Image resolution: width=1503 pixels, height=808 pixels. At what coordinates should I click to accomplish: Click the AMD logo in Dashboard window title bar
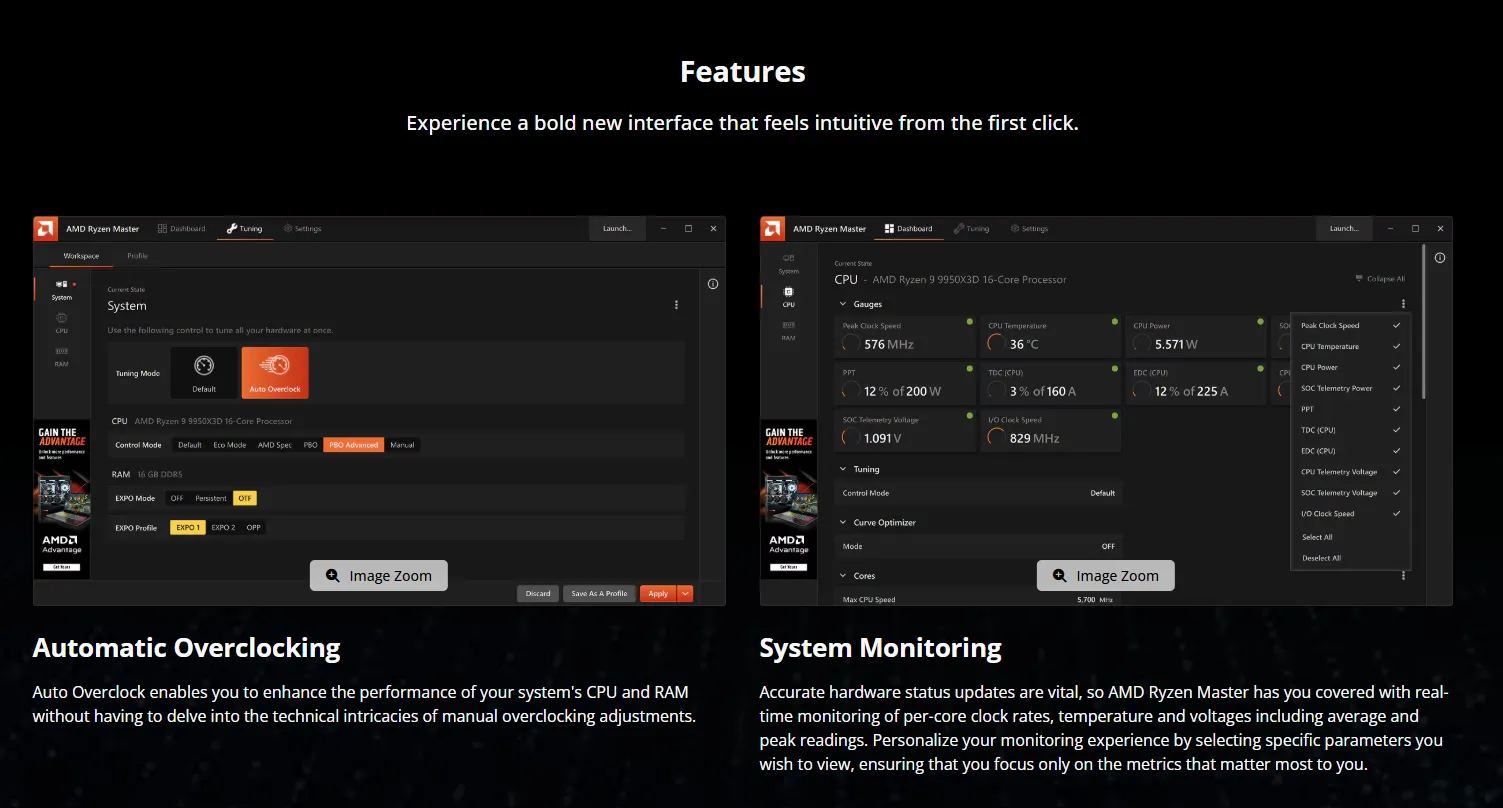(772, 228)
